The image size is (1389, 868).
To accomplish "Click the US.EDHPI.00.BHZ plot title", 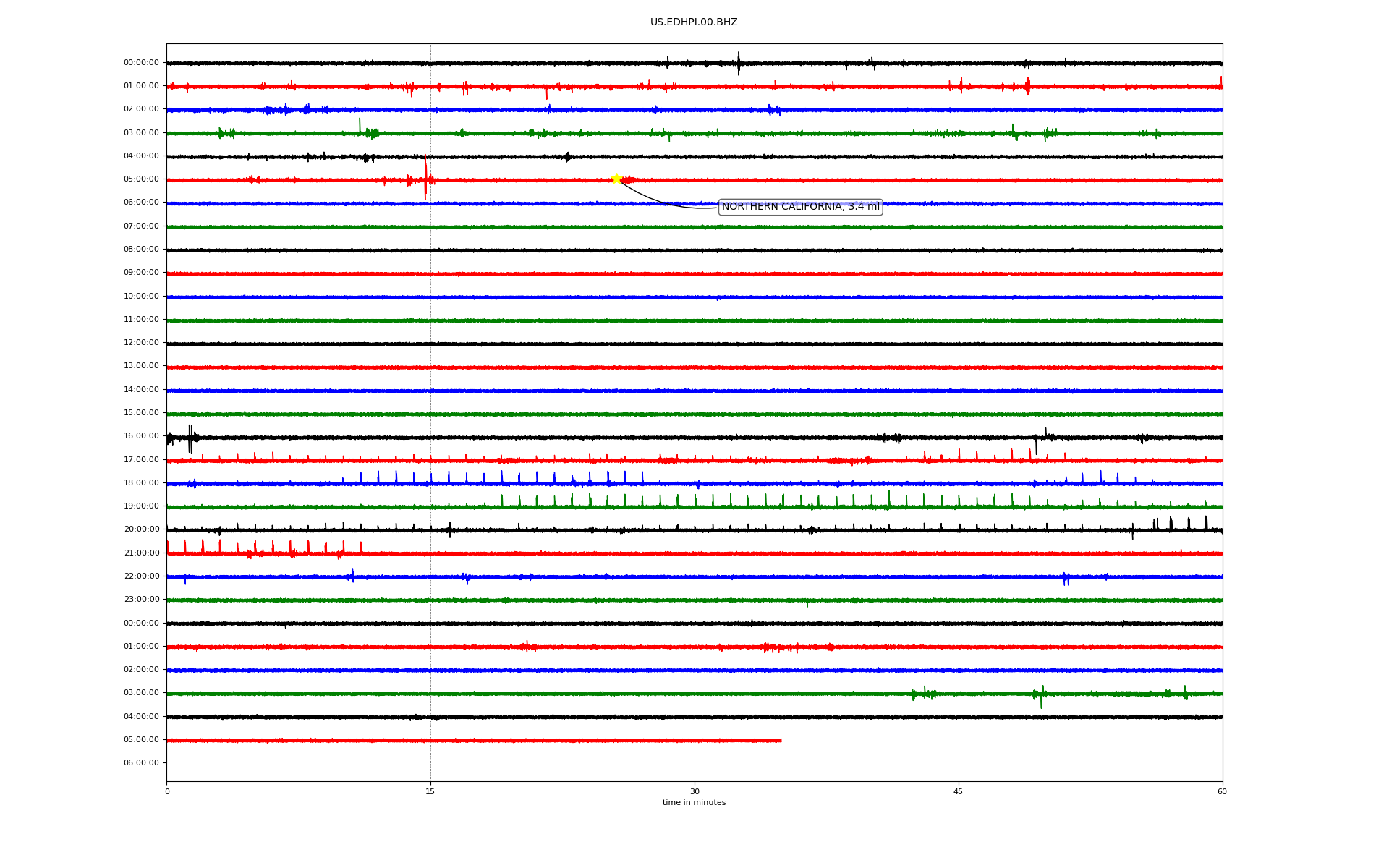I will 693,22.
